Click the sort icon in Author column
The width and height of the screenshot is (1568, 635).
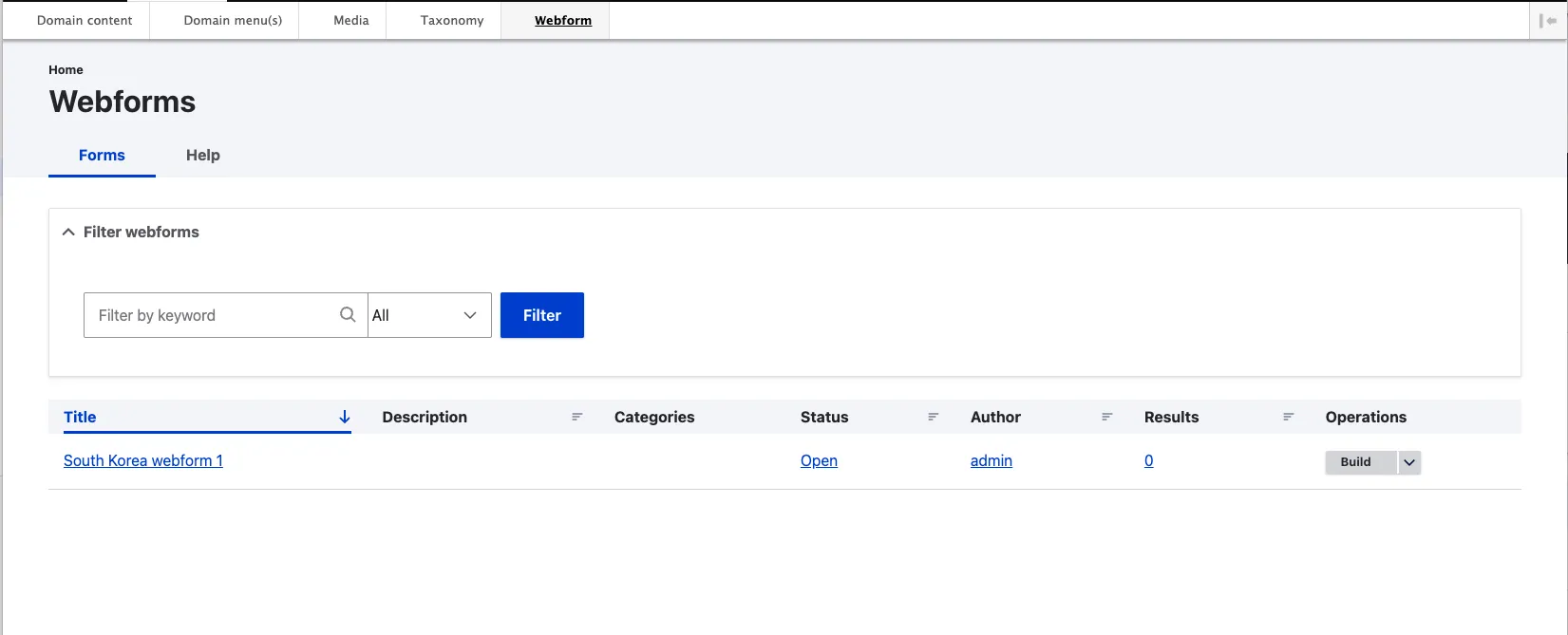[x=1106, y=417]
